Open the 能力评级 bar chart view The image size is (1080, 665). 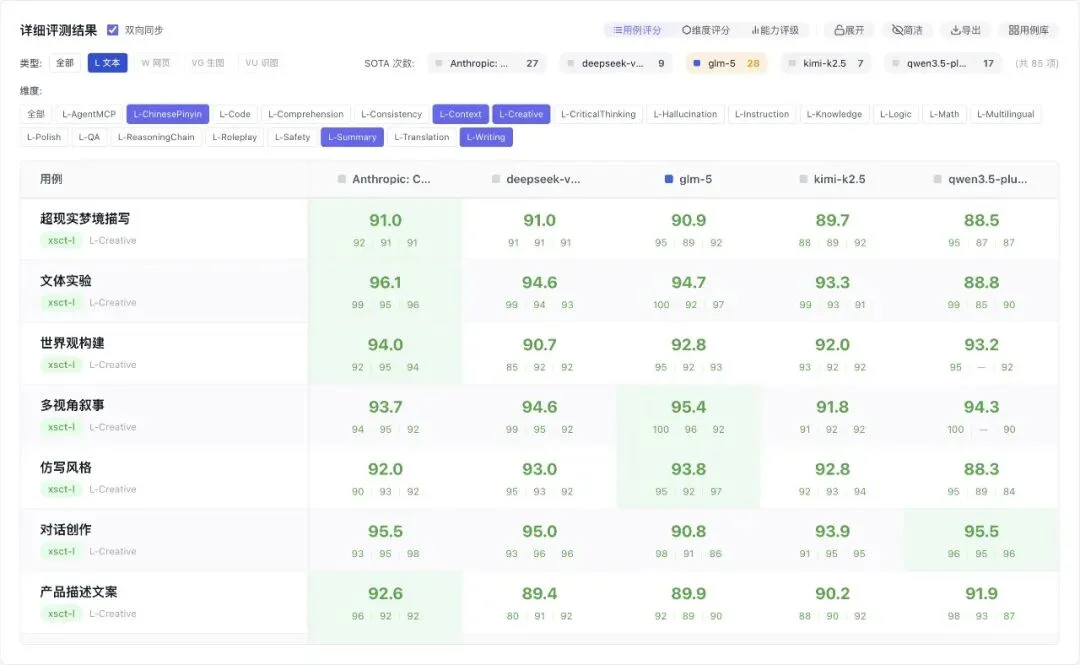tap(775, 30)
